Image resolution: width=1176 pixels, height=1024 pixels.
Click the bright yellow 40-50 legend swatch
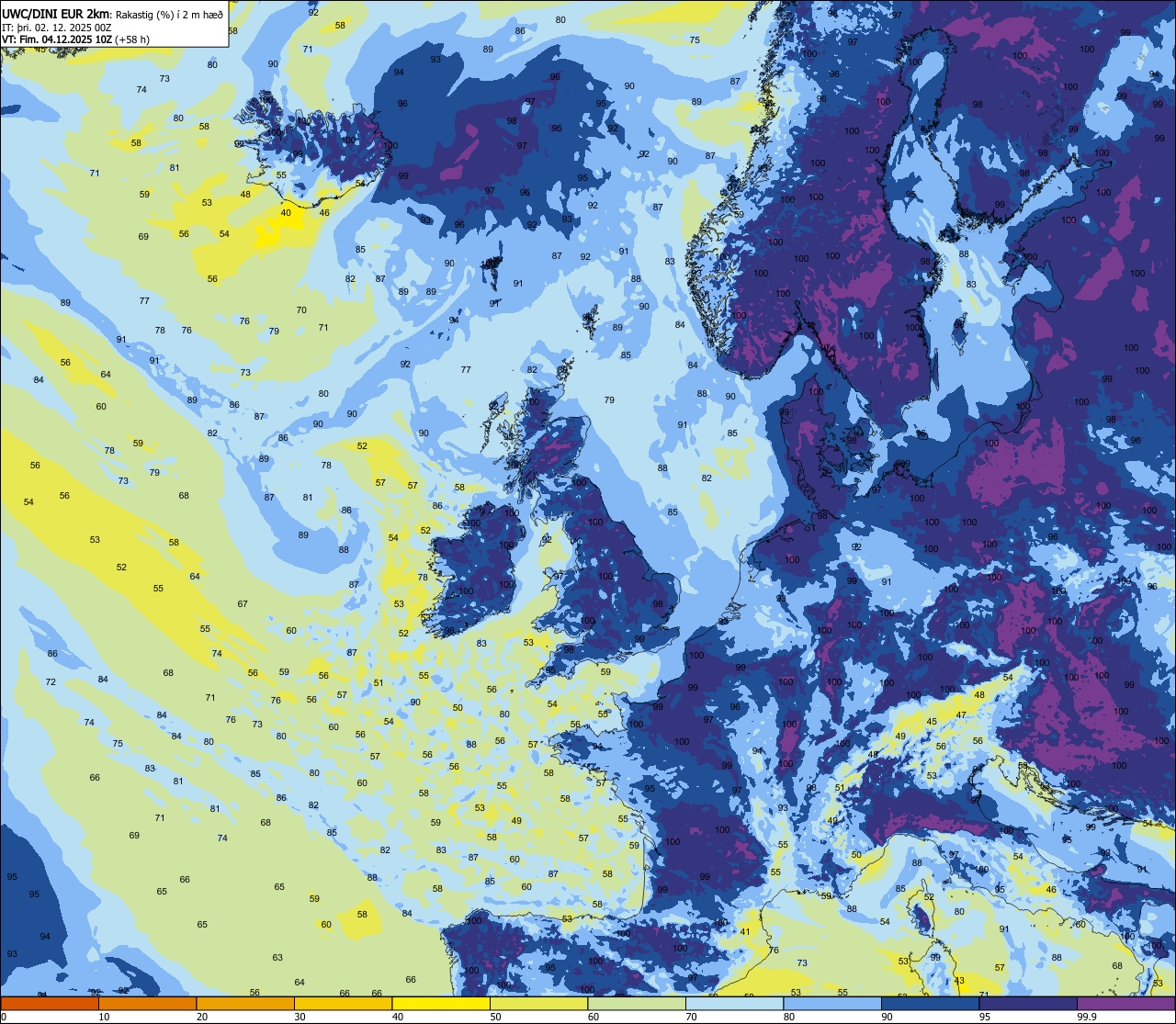[441, 1004]
